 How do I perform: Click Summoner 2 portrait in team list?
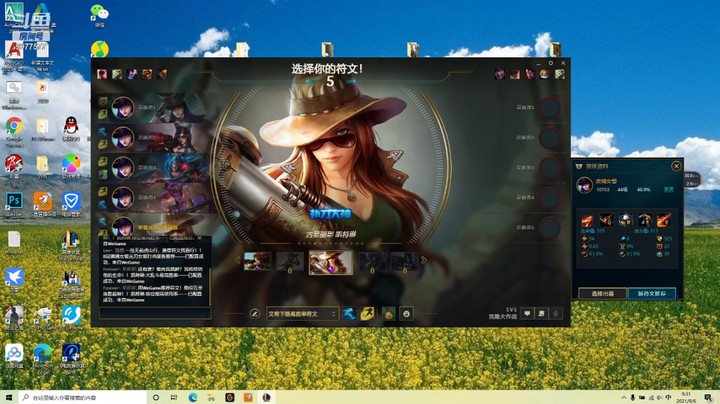[123, 138]
